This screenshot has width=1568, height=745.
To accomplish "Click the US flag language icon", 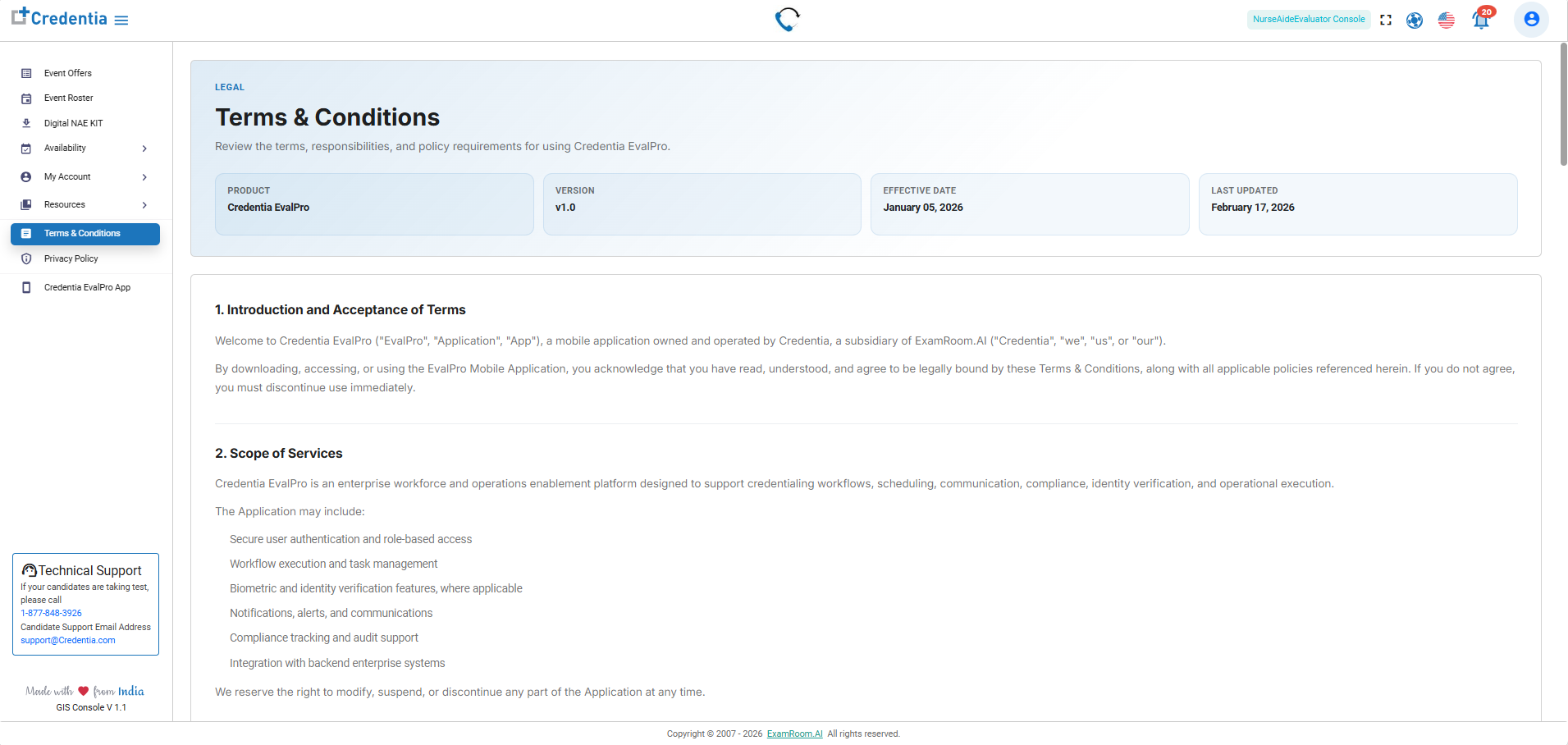I will (x=1447, y=20).
